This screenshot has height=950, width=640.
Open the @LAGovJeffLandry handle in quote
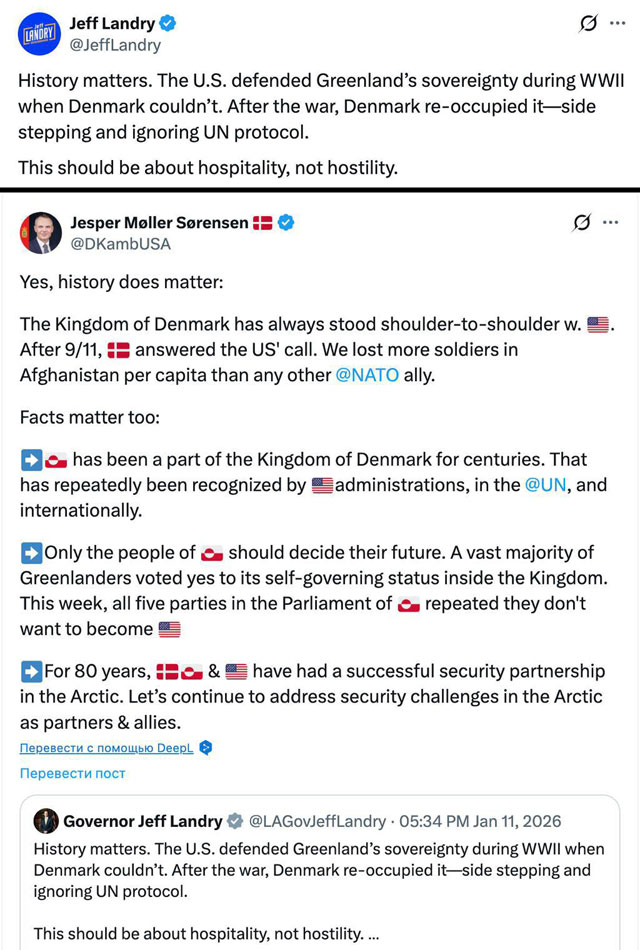pyautogui.click(x=317, y=821)
